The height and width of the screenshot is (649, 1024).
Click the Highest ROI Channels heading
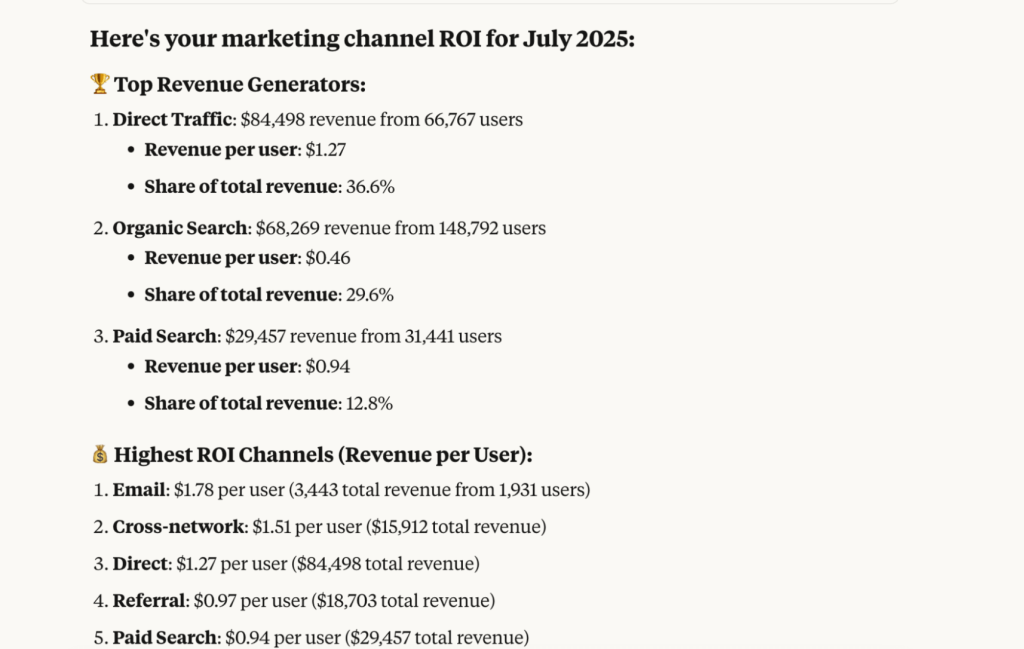(323, 455)
